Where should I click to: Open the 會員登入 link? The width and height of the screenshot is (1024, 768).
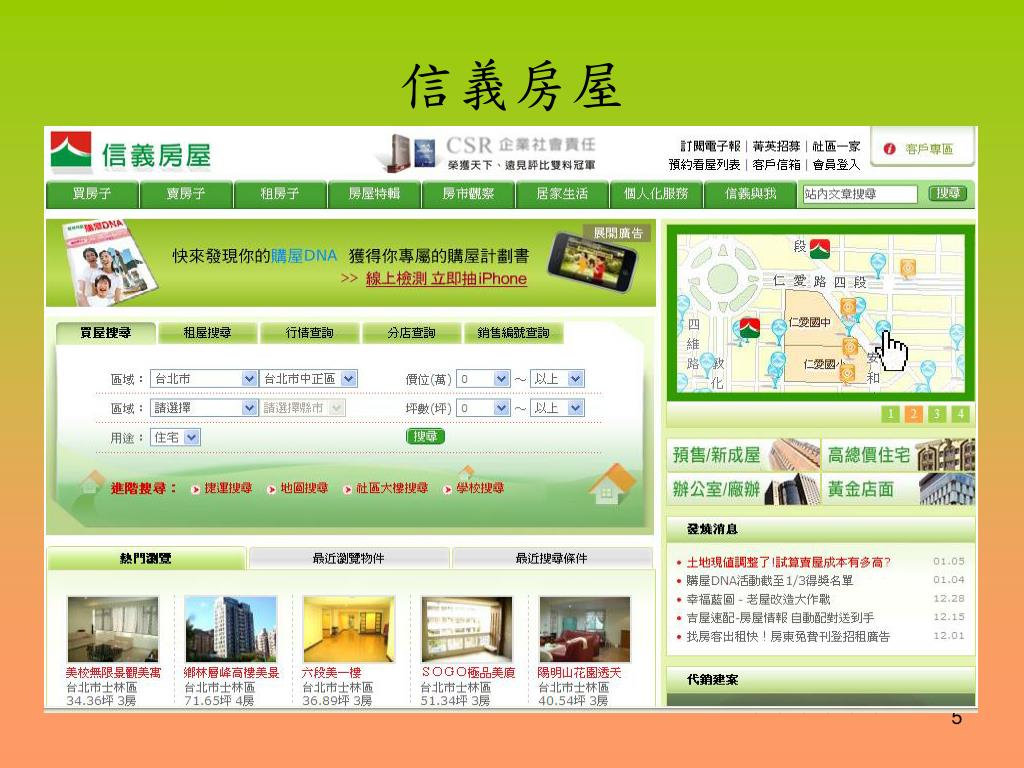coord(837,165)
